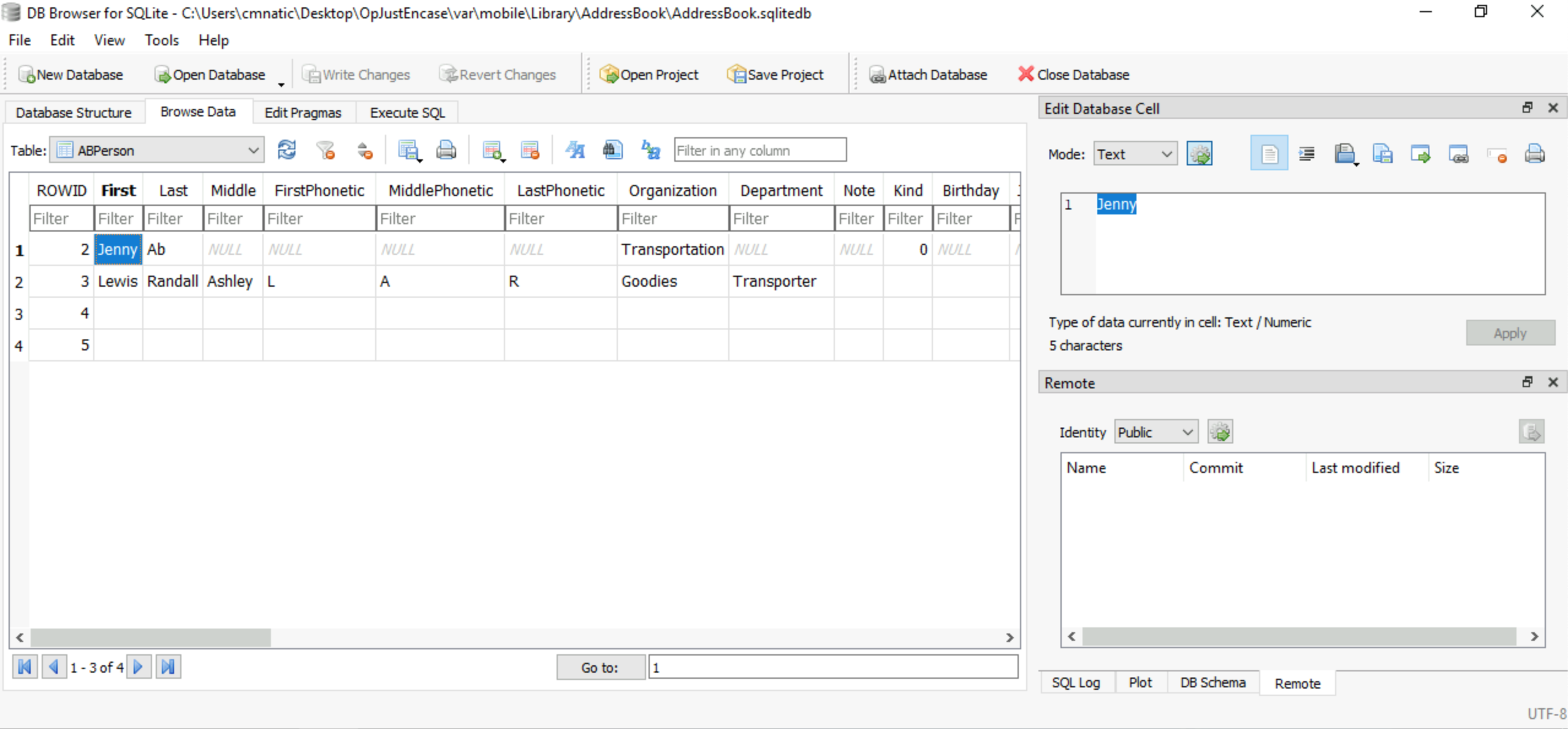Select the Randall cell

pos(173,281)
